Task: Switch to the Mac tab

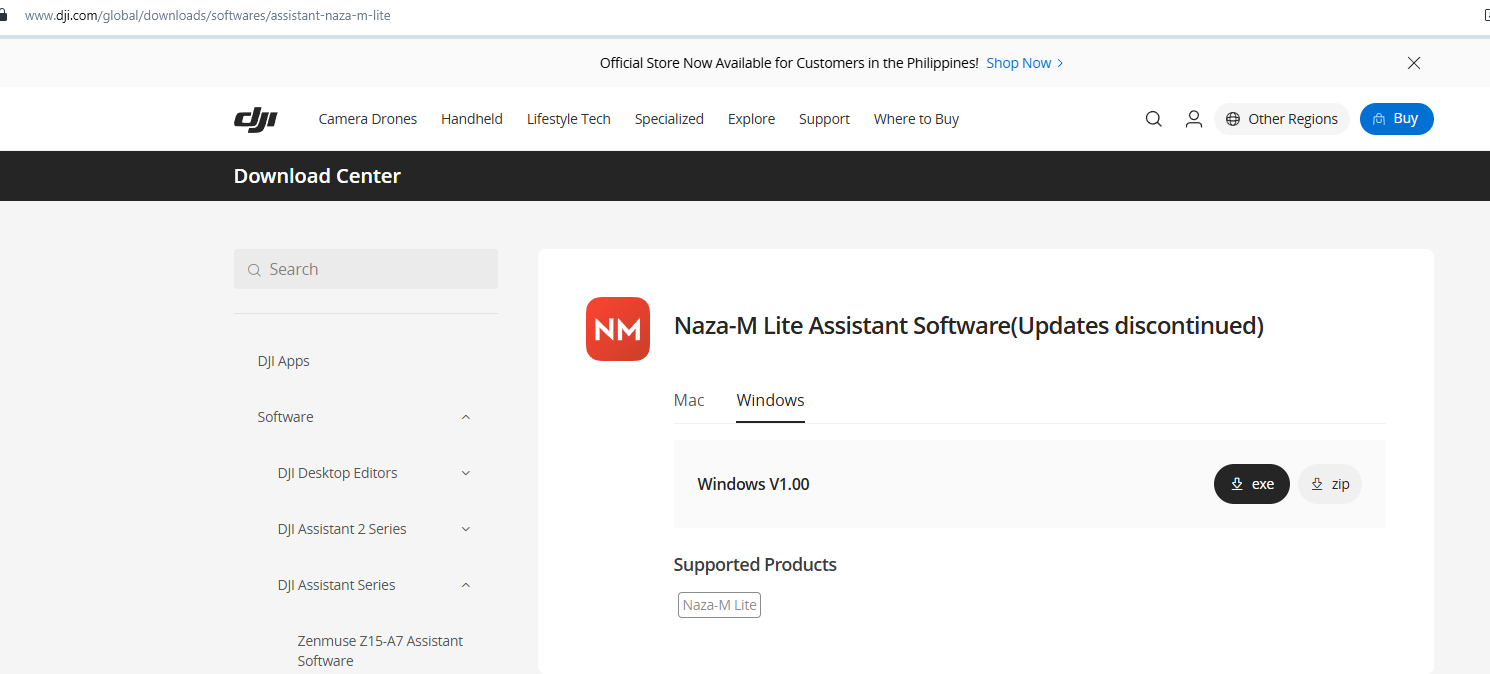Action: coord(689,400)
